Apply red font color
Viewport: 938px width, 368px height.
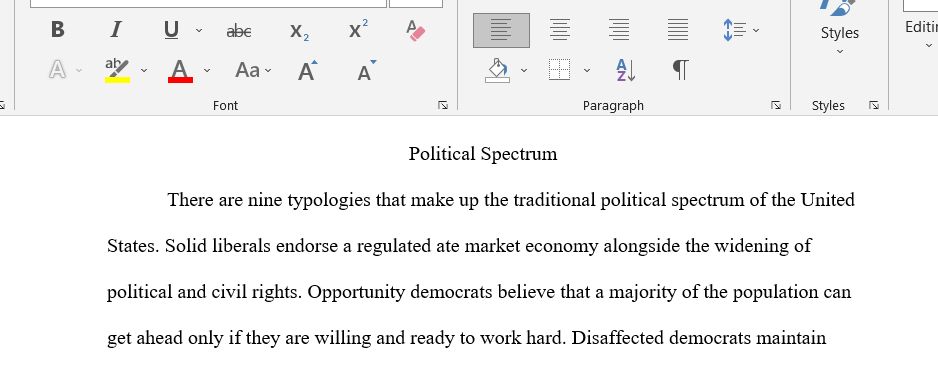pos(180,71)
